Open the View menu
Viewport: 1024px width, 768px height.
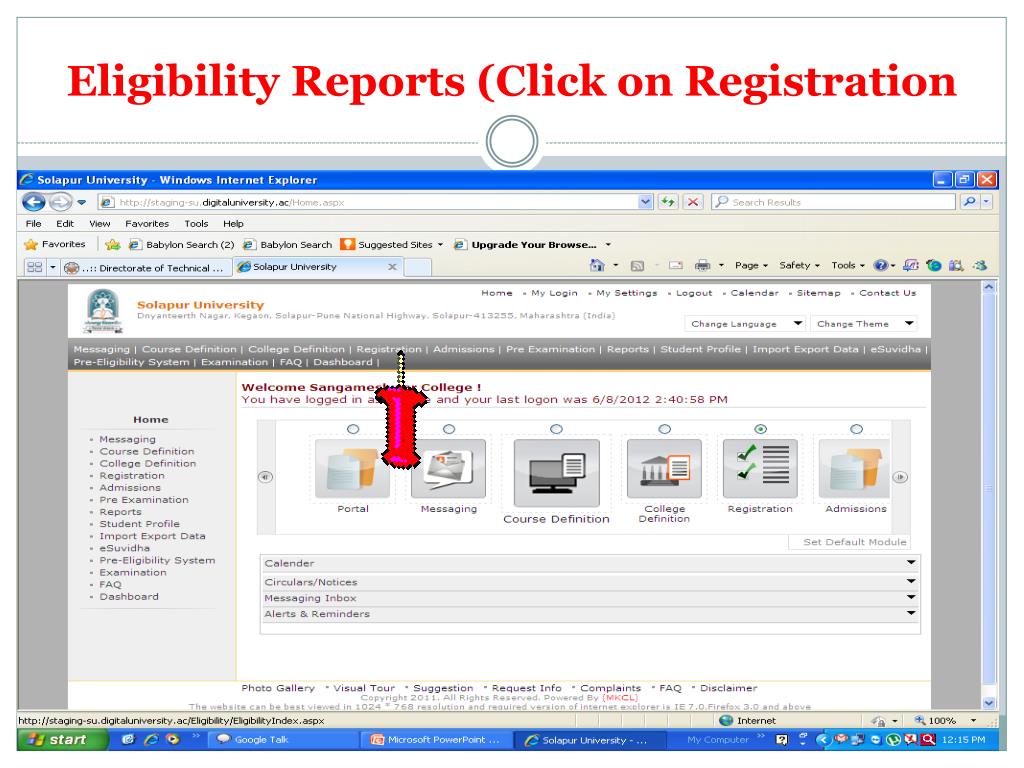click(x=100, y=223)
